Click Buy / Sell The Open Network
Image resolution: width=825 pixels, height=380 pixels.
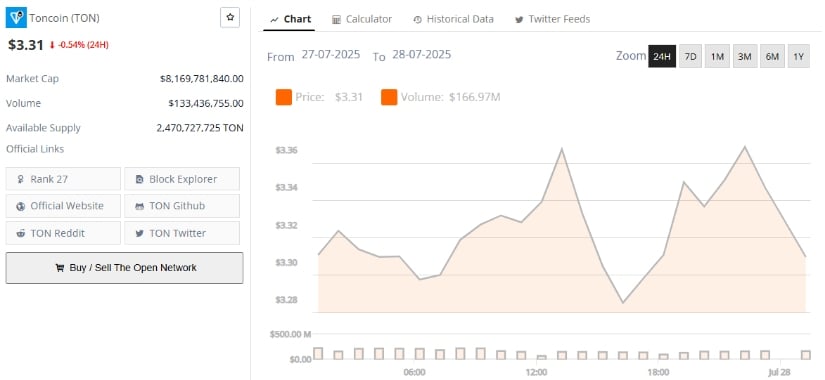point(125,268)
